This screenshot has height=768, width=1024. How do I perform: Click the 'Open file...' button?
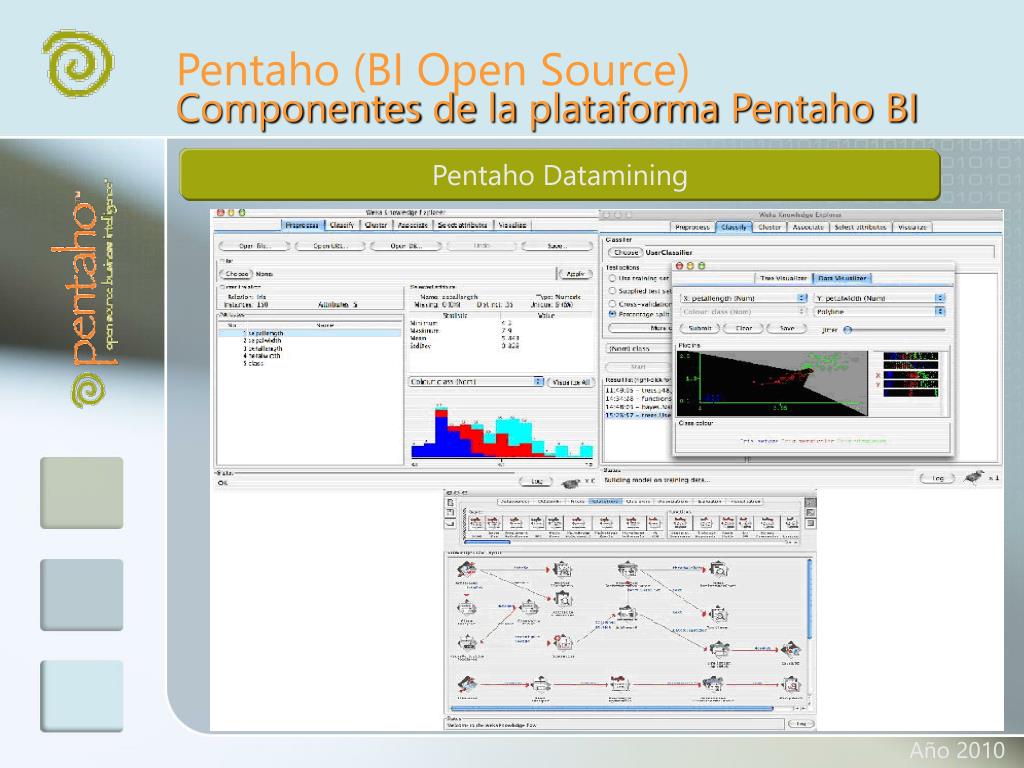tap(255, 246)
